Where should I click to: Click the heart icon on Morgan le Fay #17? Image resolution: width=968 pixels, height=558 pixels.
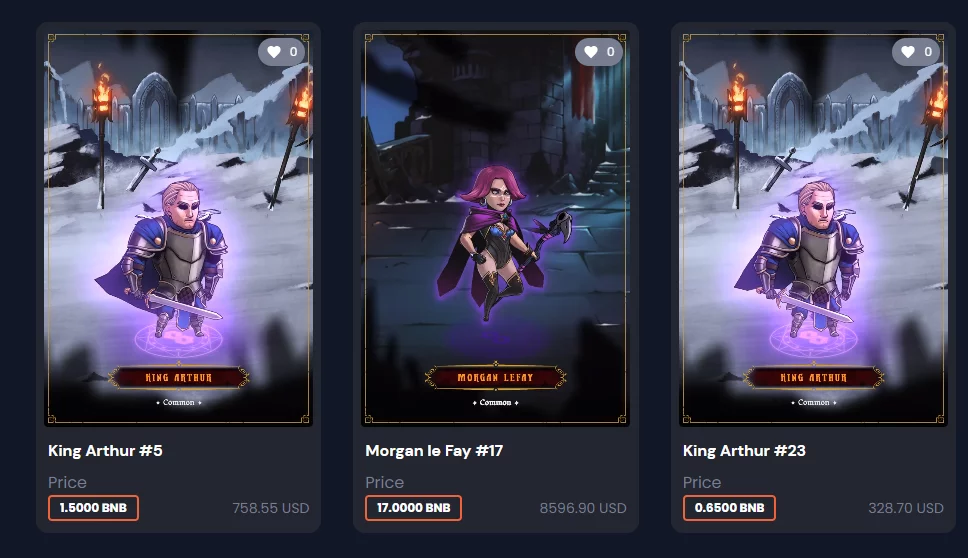591,52
